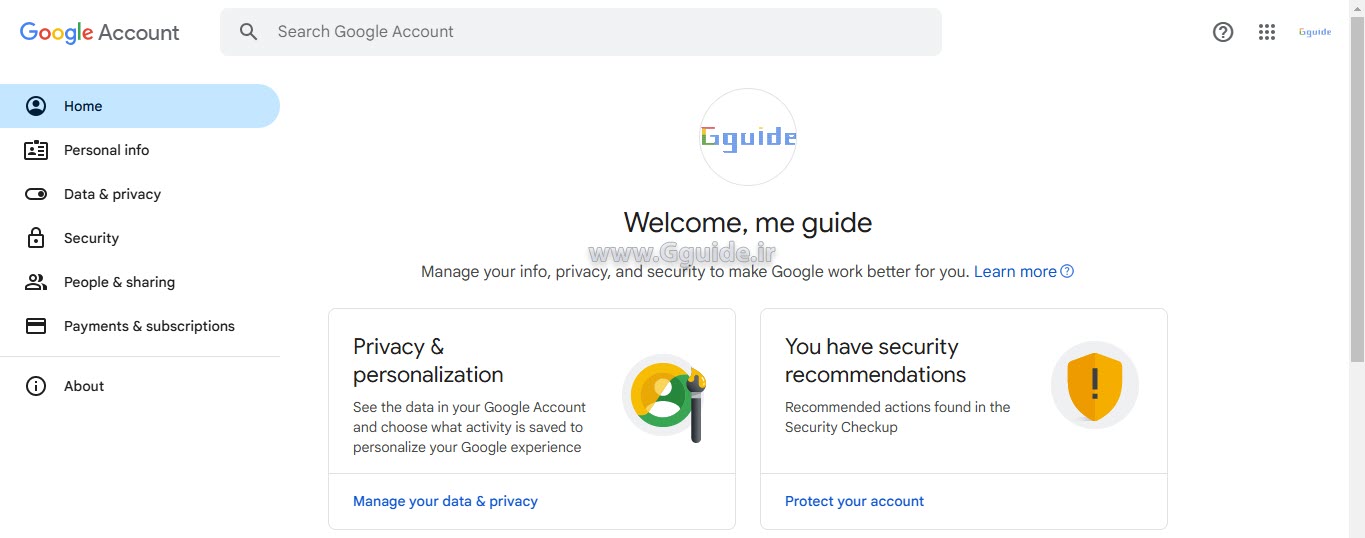Open Personal info menu item
This screenshot has width=1365, height=538.
[x=106, y=150]
